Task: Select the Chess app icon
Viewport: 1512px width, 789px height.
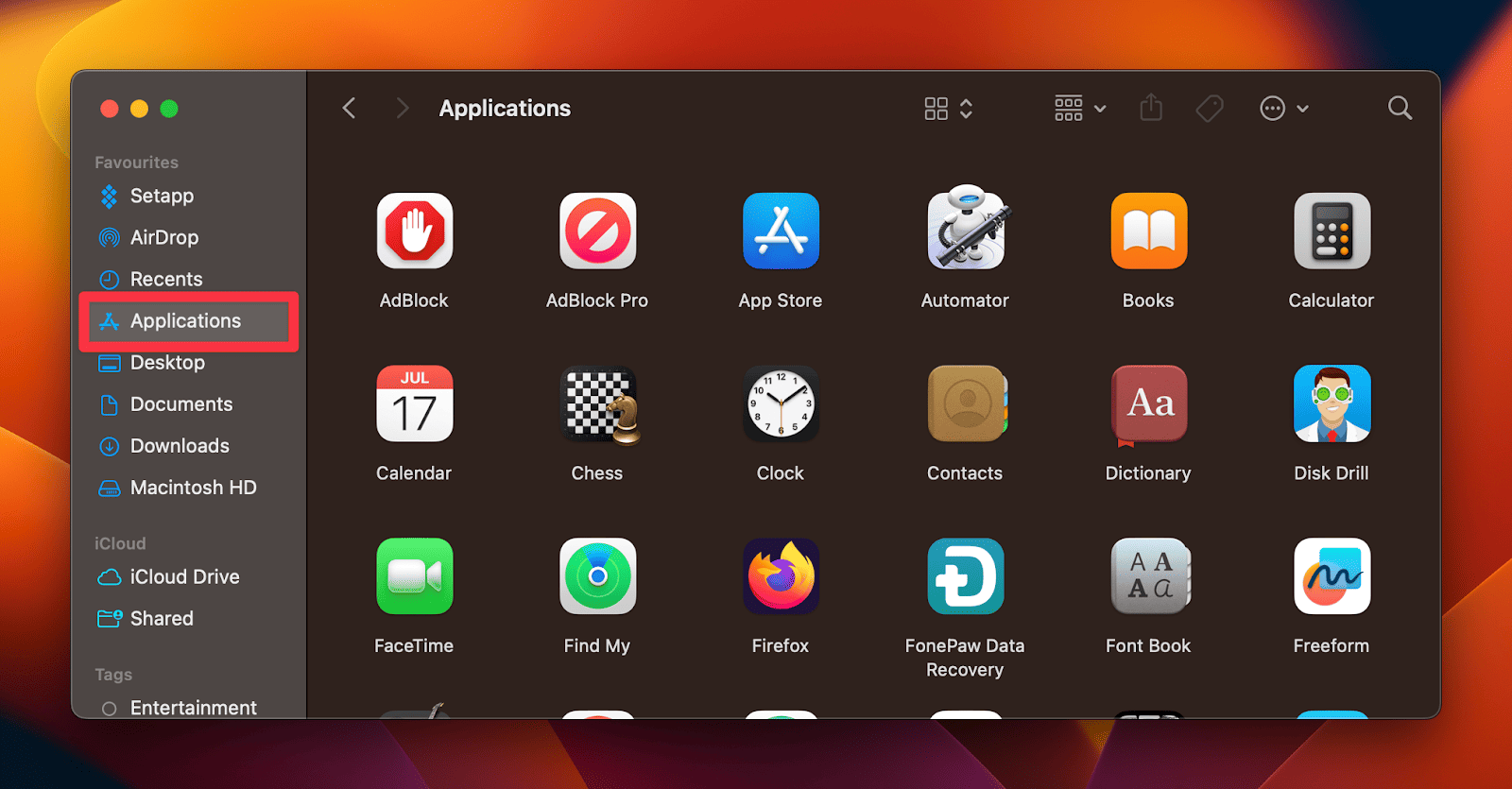Action: click(x=599, y=404)
